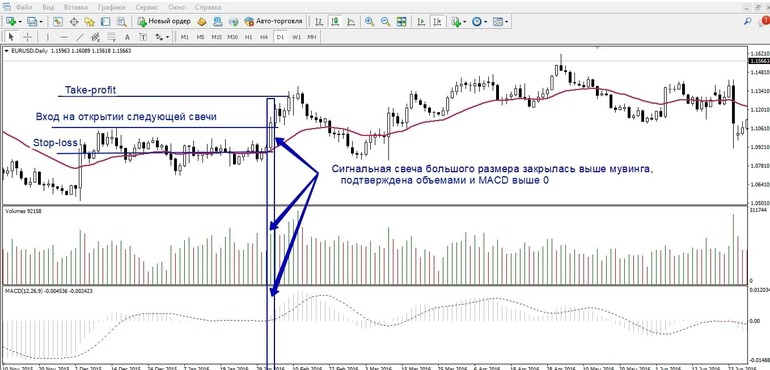Choose the text label tool marked A

127,37
